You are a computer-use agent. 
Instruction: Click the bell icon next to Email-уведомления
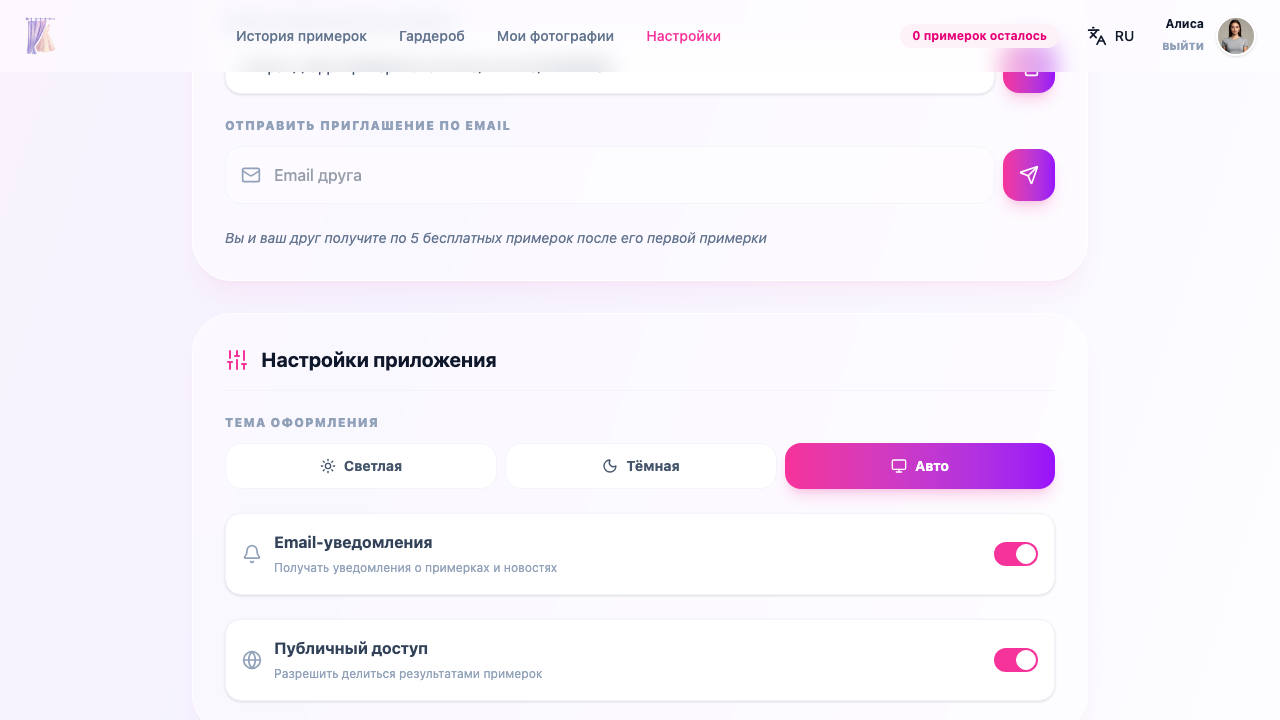tap(251, 553)
